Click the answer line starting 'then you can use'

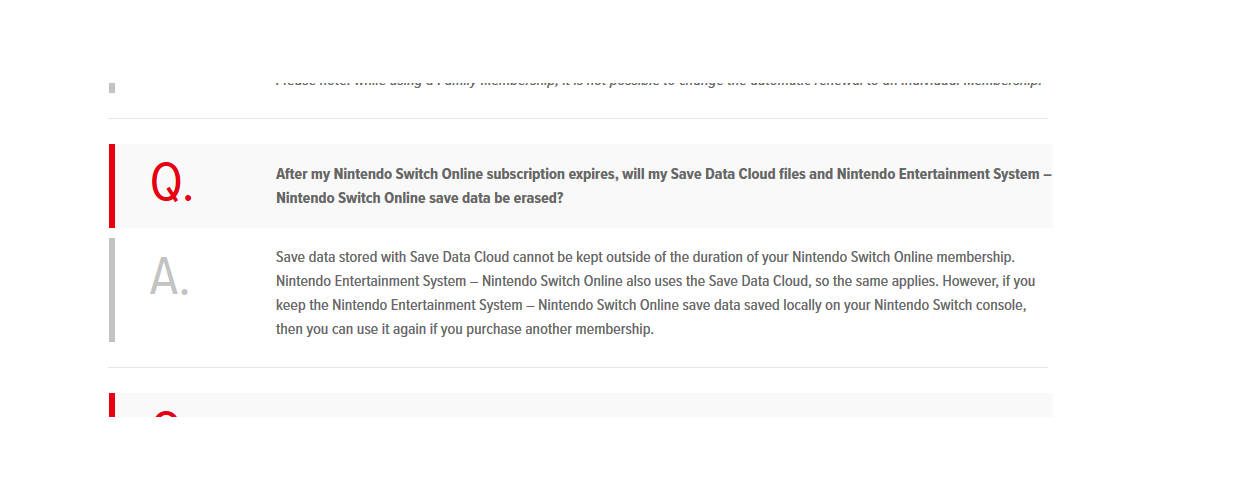[465, 329]
